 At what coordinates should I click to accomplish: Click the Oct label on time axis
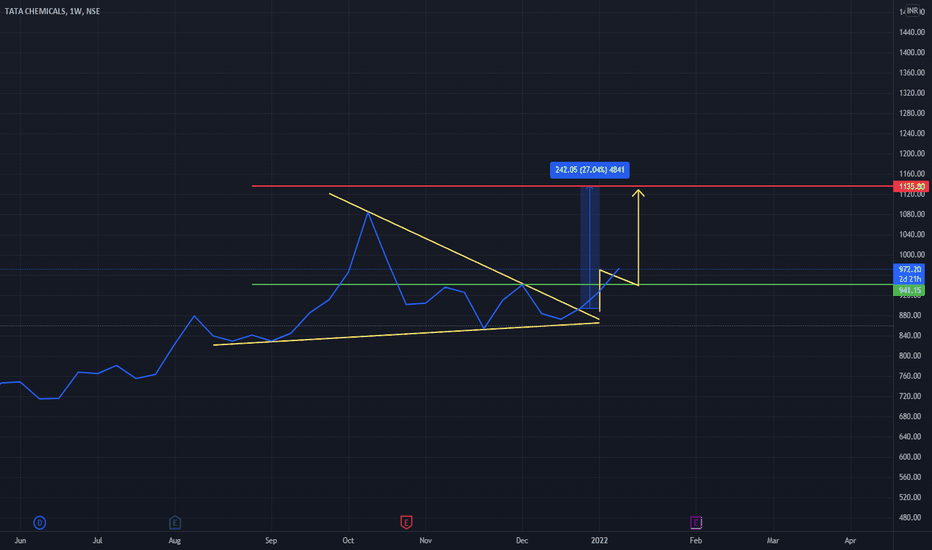pos(348,540)
